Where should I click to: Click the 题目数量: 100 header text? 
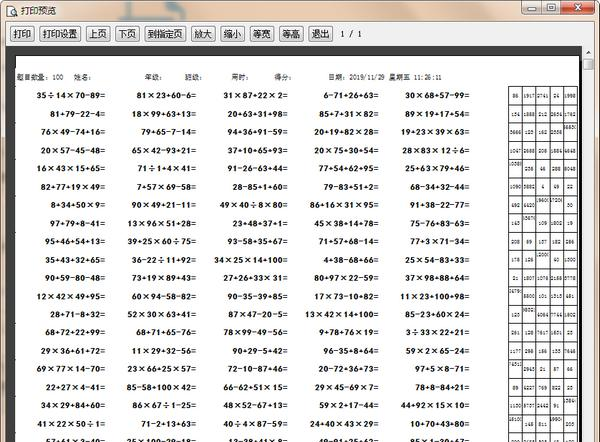click(40, 77)
